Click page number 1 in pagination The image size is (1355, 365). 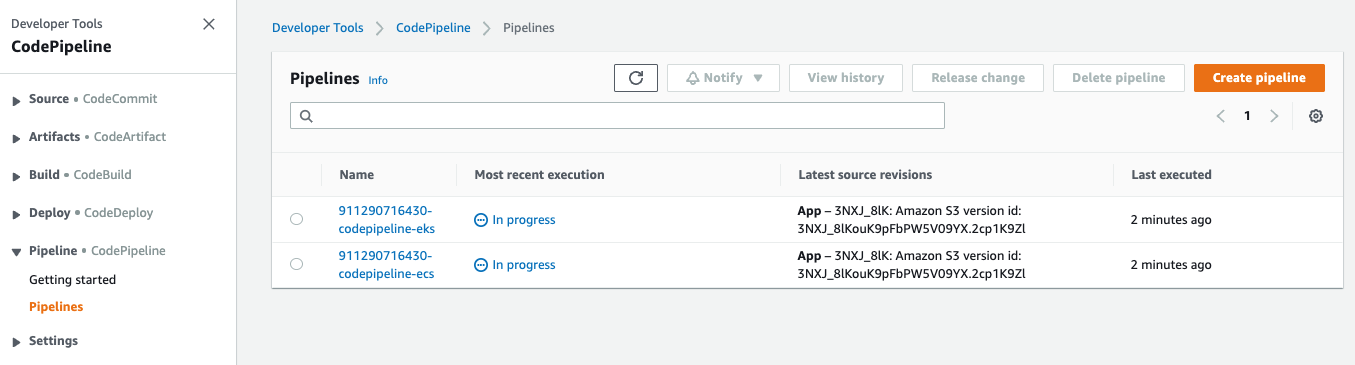click(1247, 116)
